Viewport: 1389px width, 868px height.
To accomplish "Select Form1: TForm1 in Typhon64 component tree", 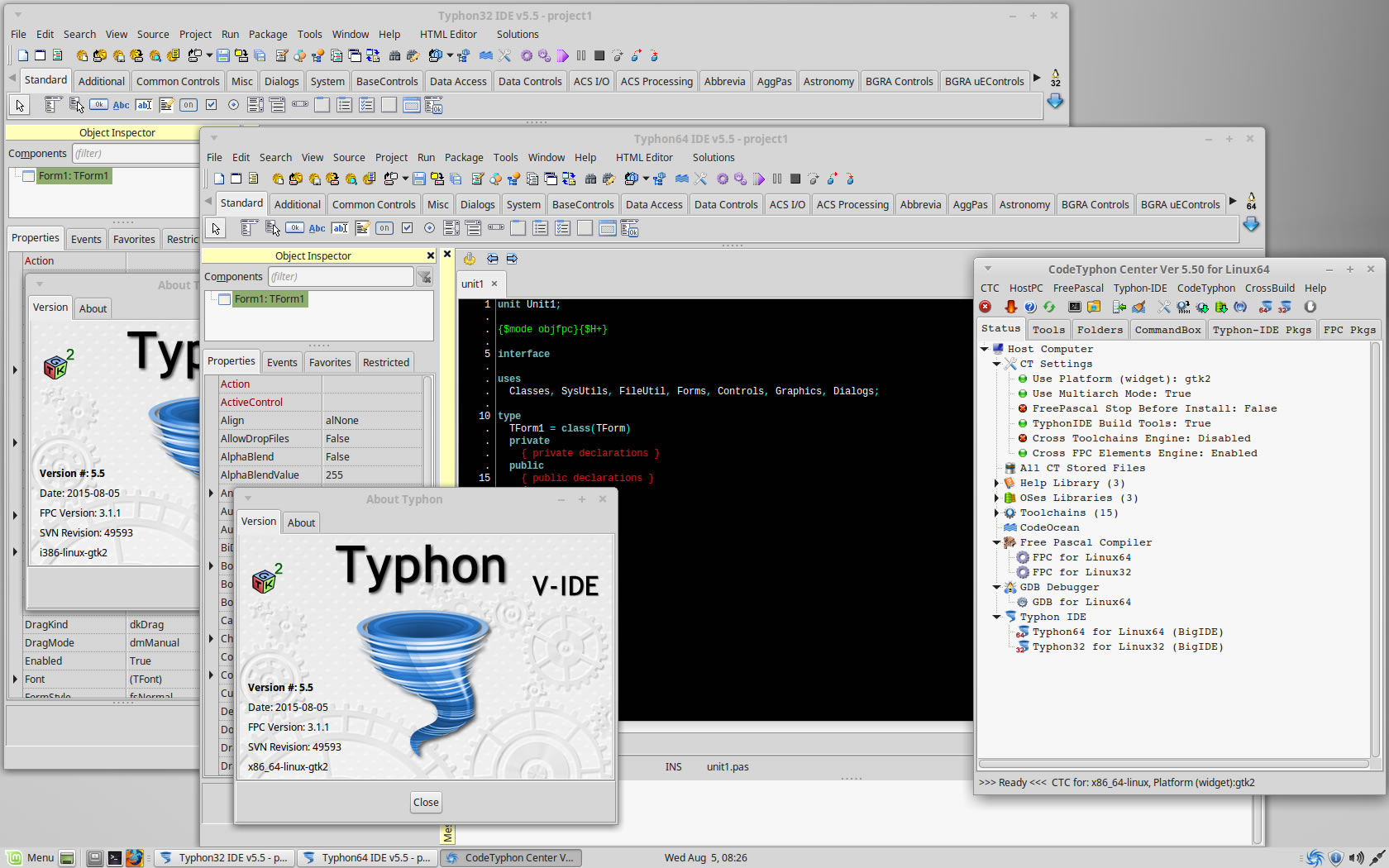I will 270,298.
